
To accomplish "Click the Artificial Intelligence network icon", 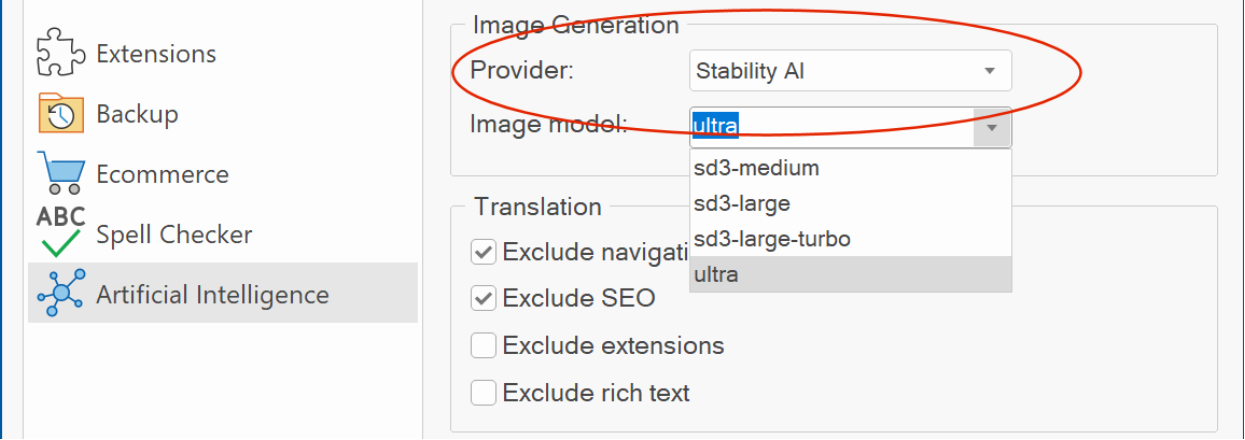I will point(61,293).
